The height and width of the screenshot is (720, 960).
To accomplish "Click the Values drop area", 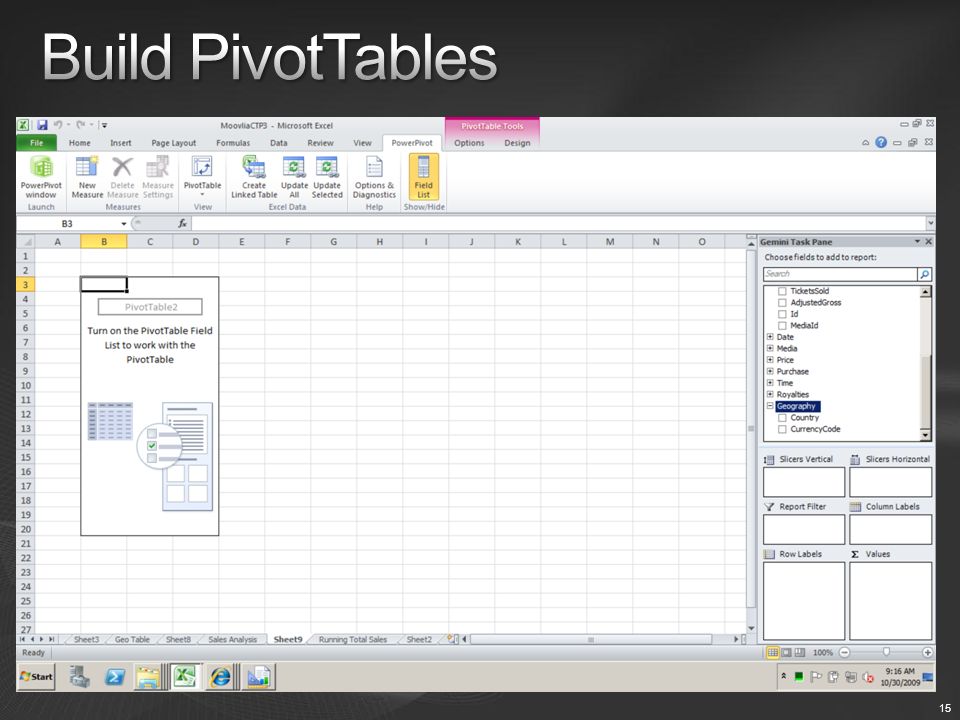I will point(891,601).
